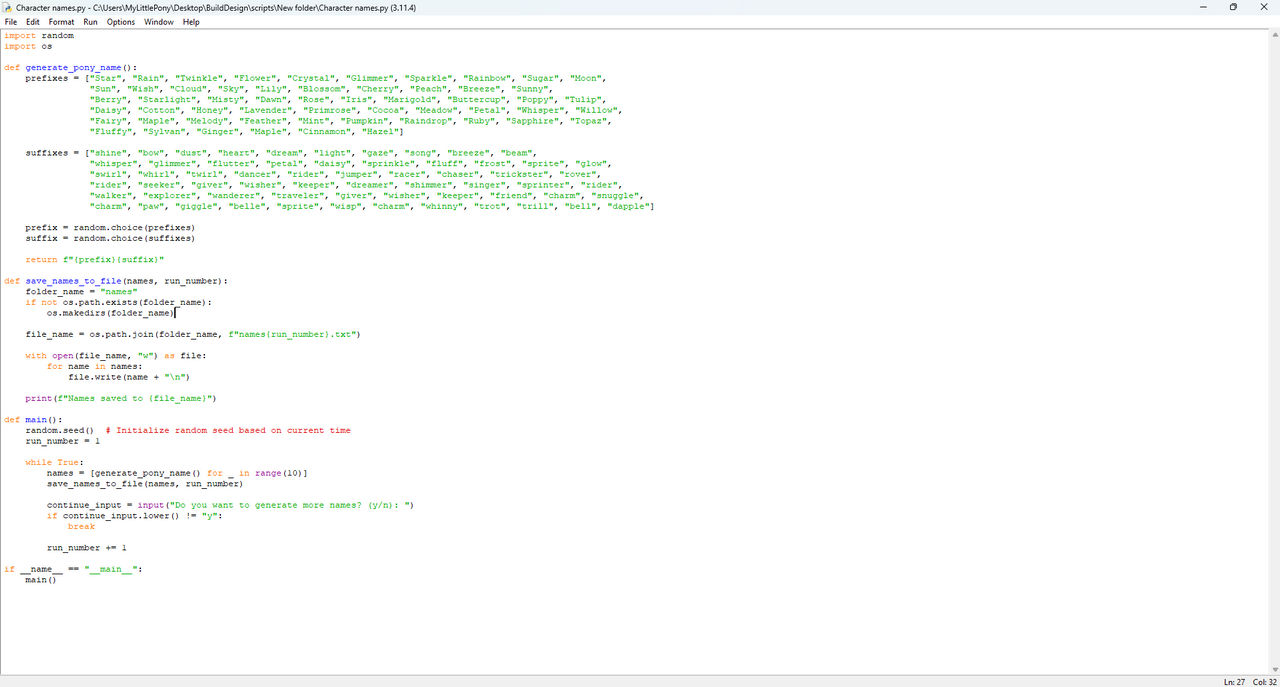Screen dimensions: 1280x687
Task: Open the Help menu
Action: coord(191,22)
